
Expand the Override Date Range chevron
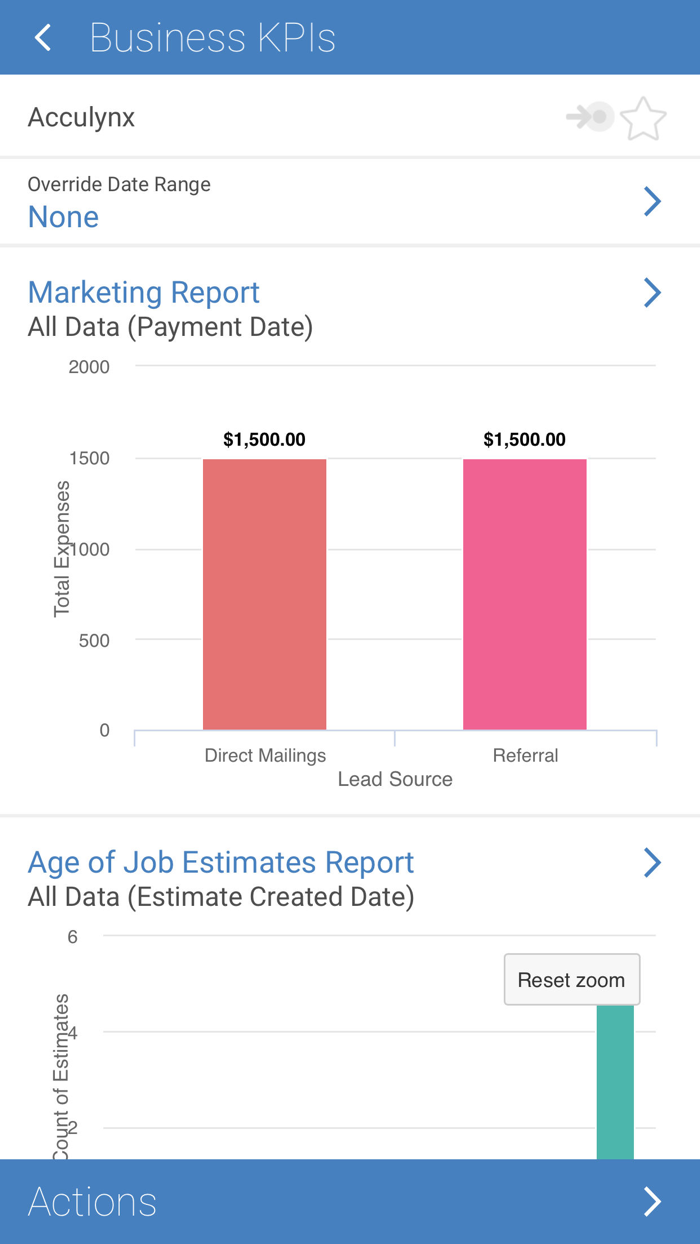pos(652,201)
